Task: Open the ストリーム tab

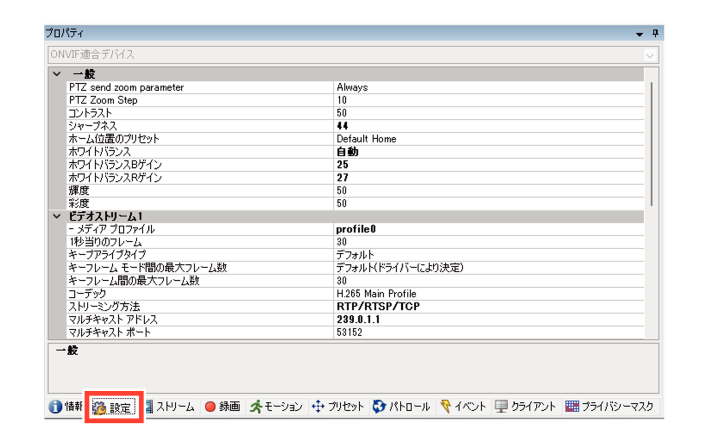Action: pyautogui.click(x=170, y=406)
